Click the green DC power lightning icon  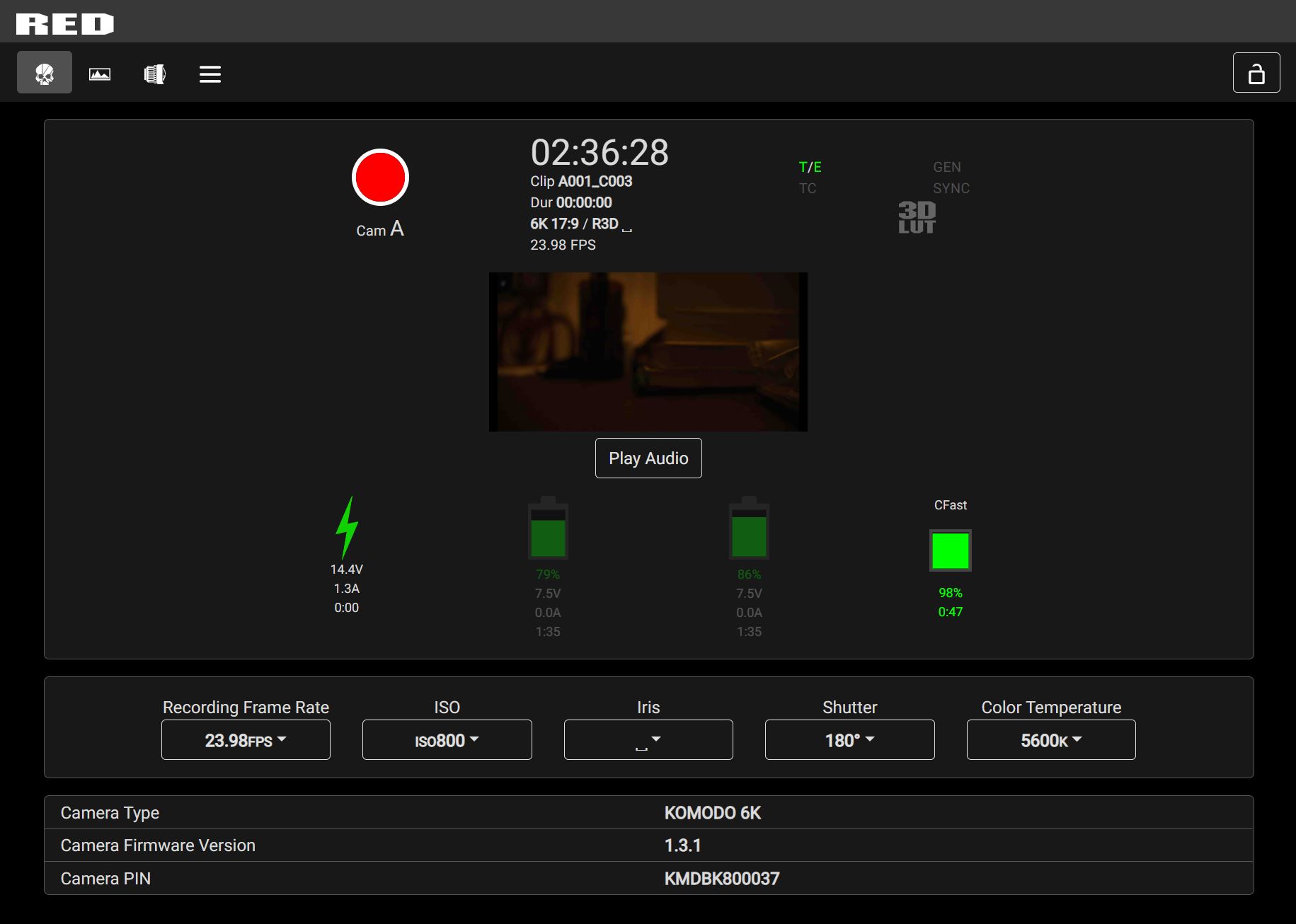point(346,527)
